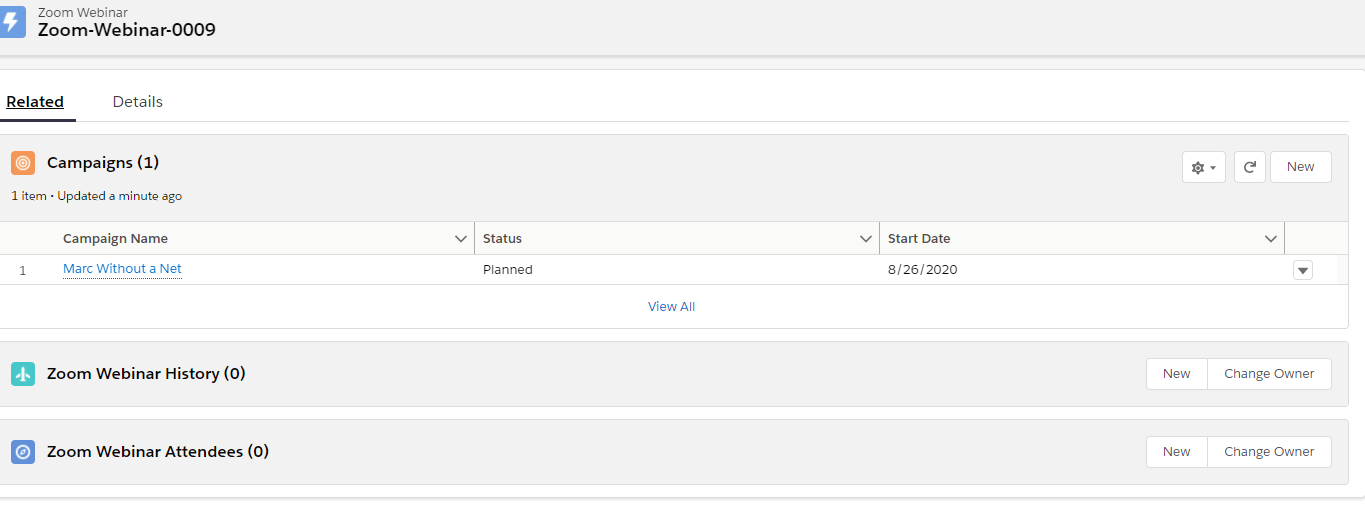Open row actions for Marc Without a Net
The image size is (1365, 515).
1302,270
